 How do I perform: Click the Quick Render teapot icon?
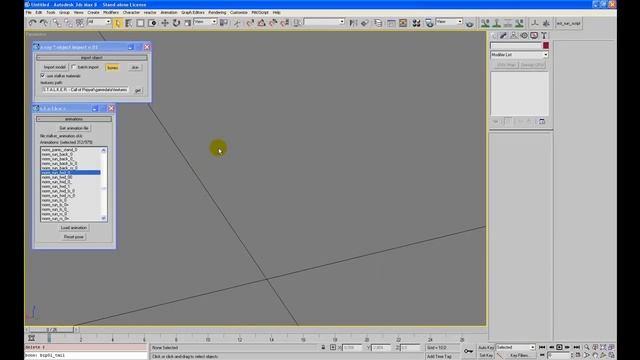click(470, 24)
